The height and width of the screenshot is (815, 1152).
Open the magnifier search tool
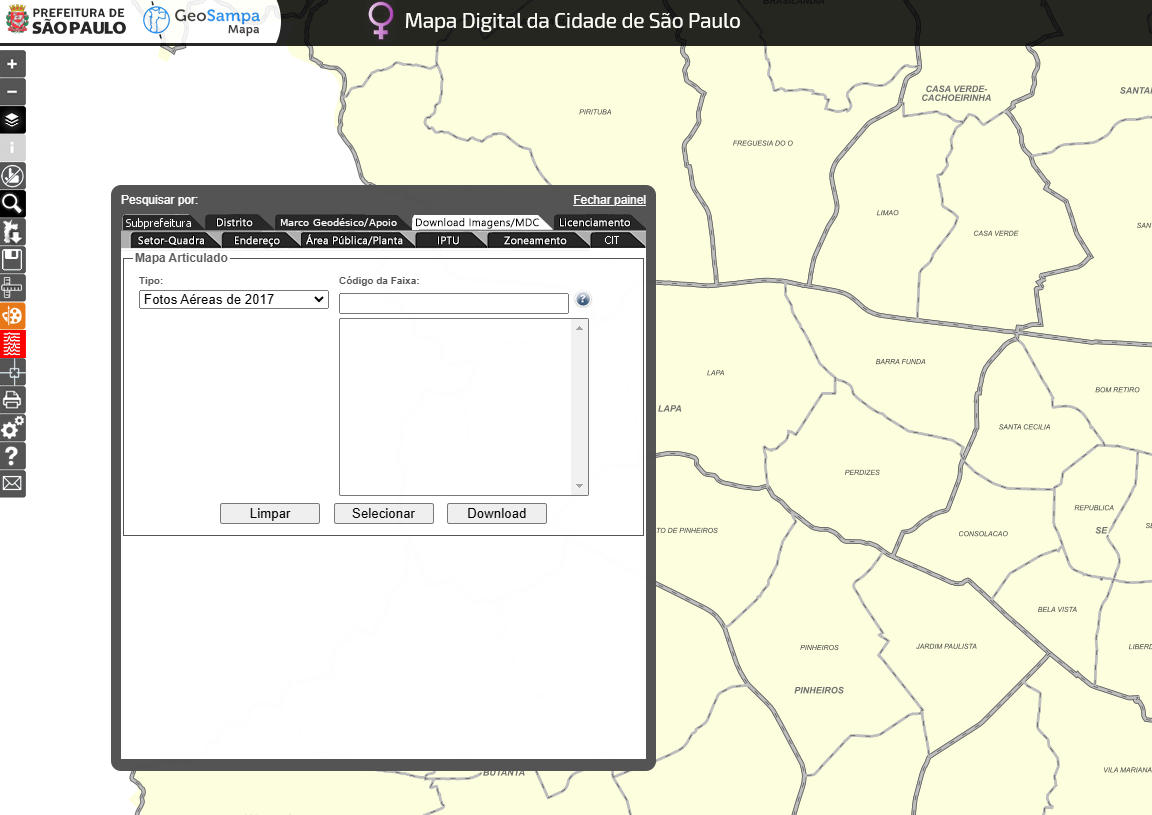12,204
